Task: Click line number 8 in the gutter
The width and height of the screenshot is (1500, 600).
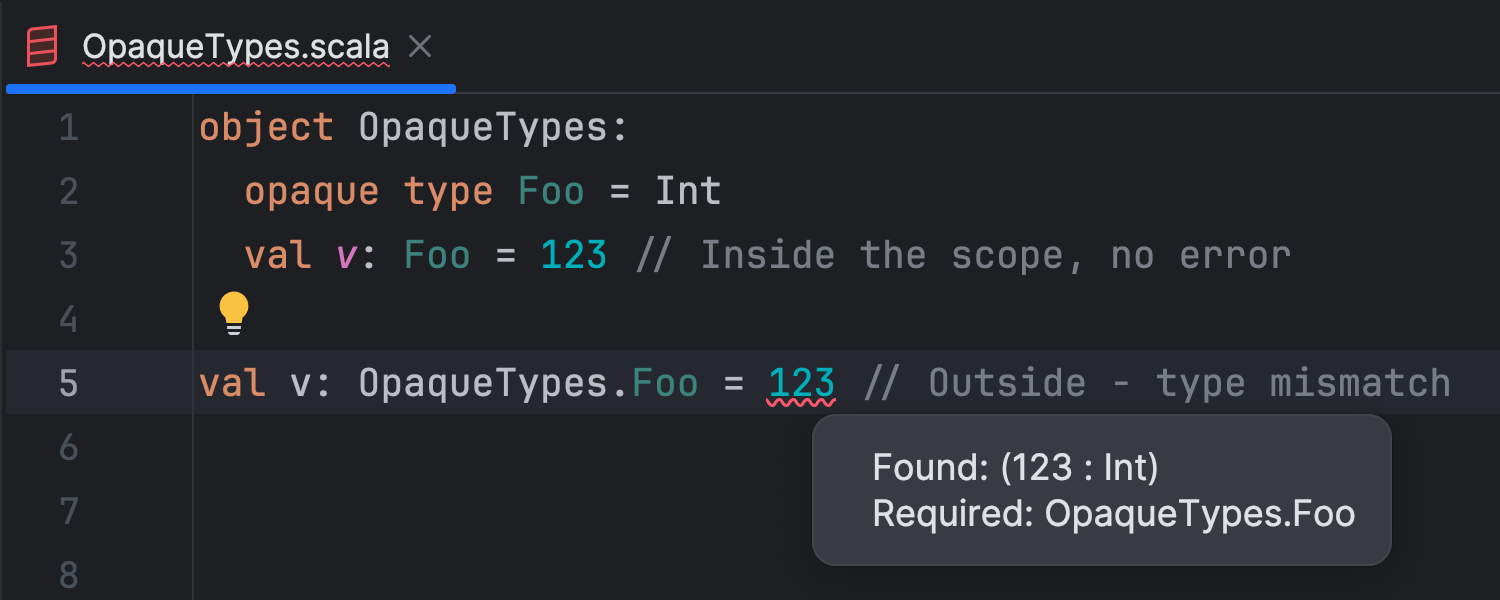Action: [x=68, y=575]
